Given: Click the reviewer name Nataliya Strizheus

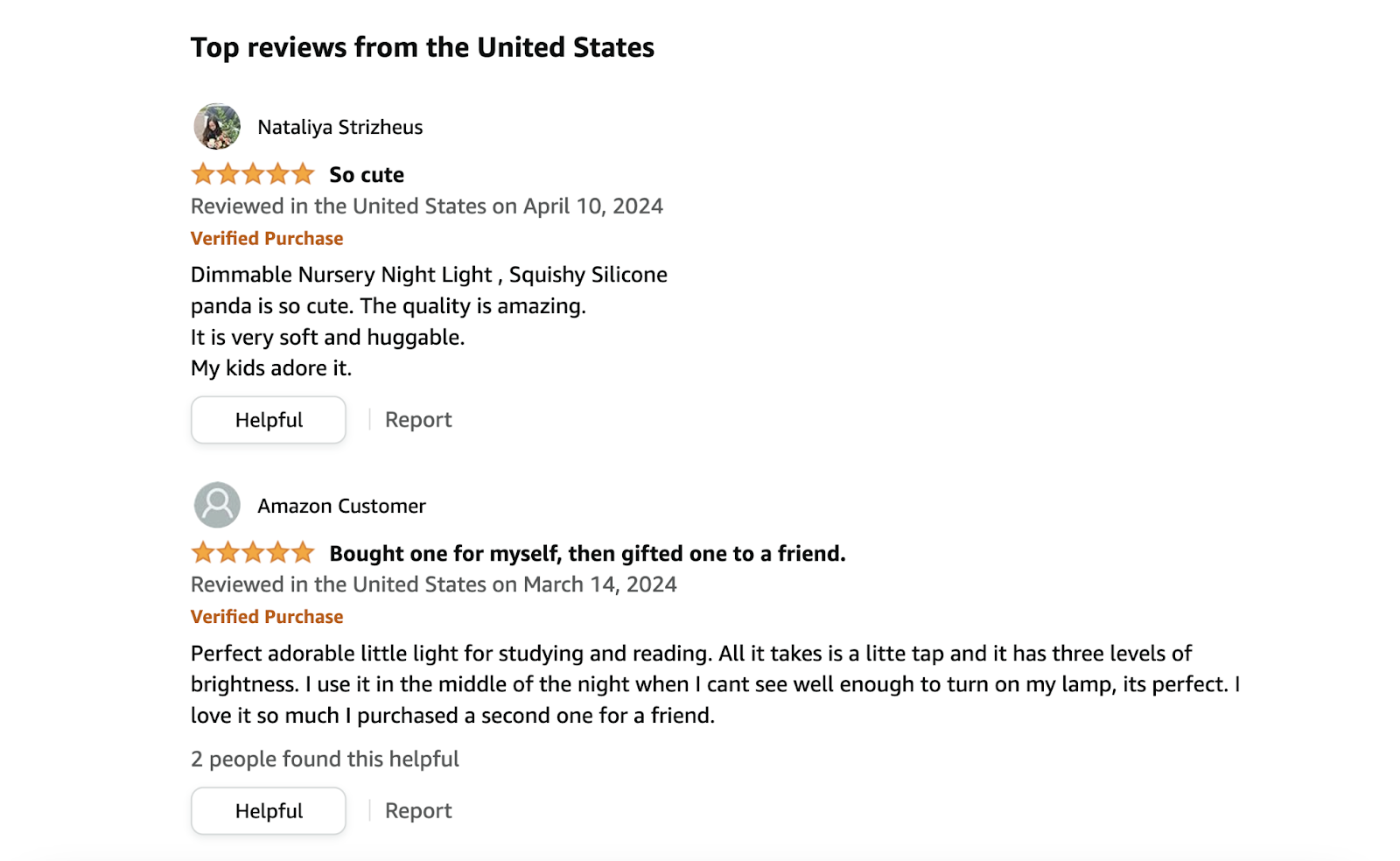Looking at the screenshot, I should coord(339,126).
